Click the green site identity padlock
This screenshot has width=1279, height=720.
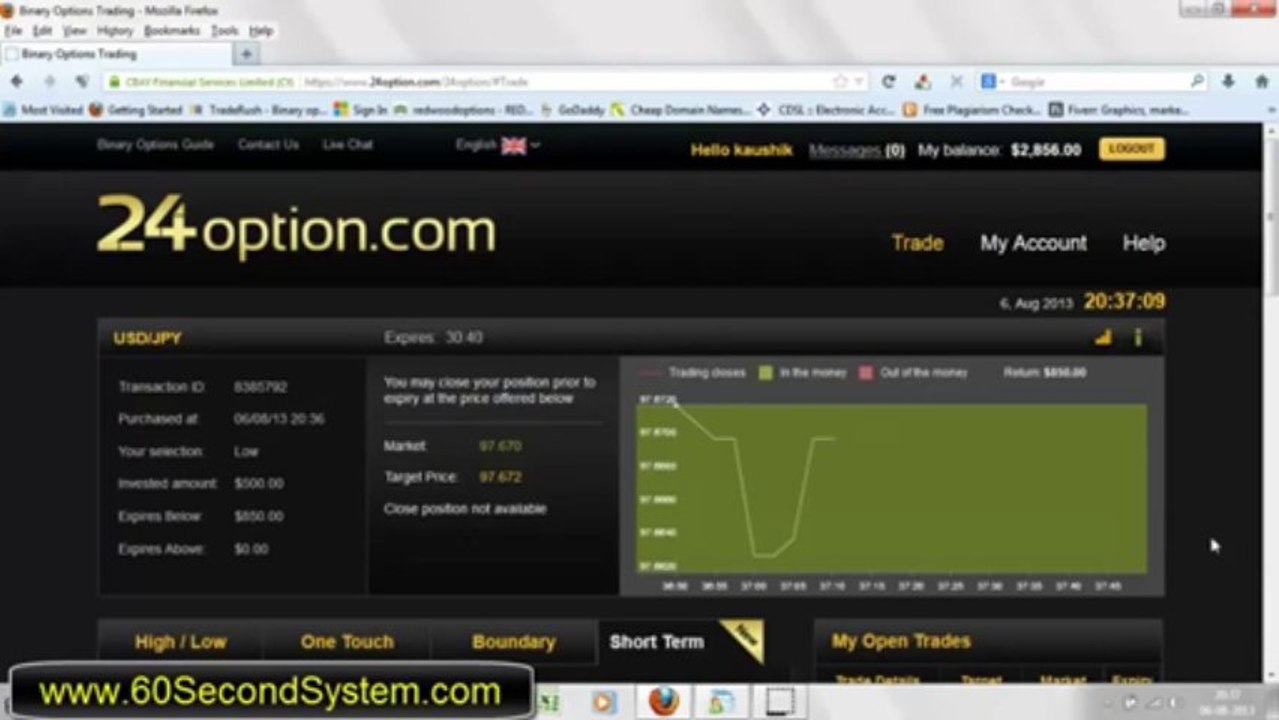click(x=114, y=82)
